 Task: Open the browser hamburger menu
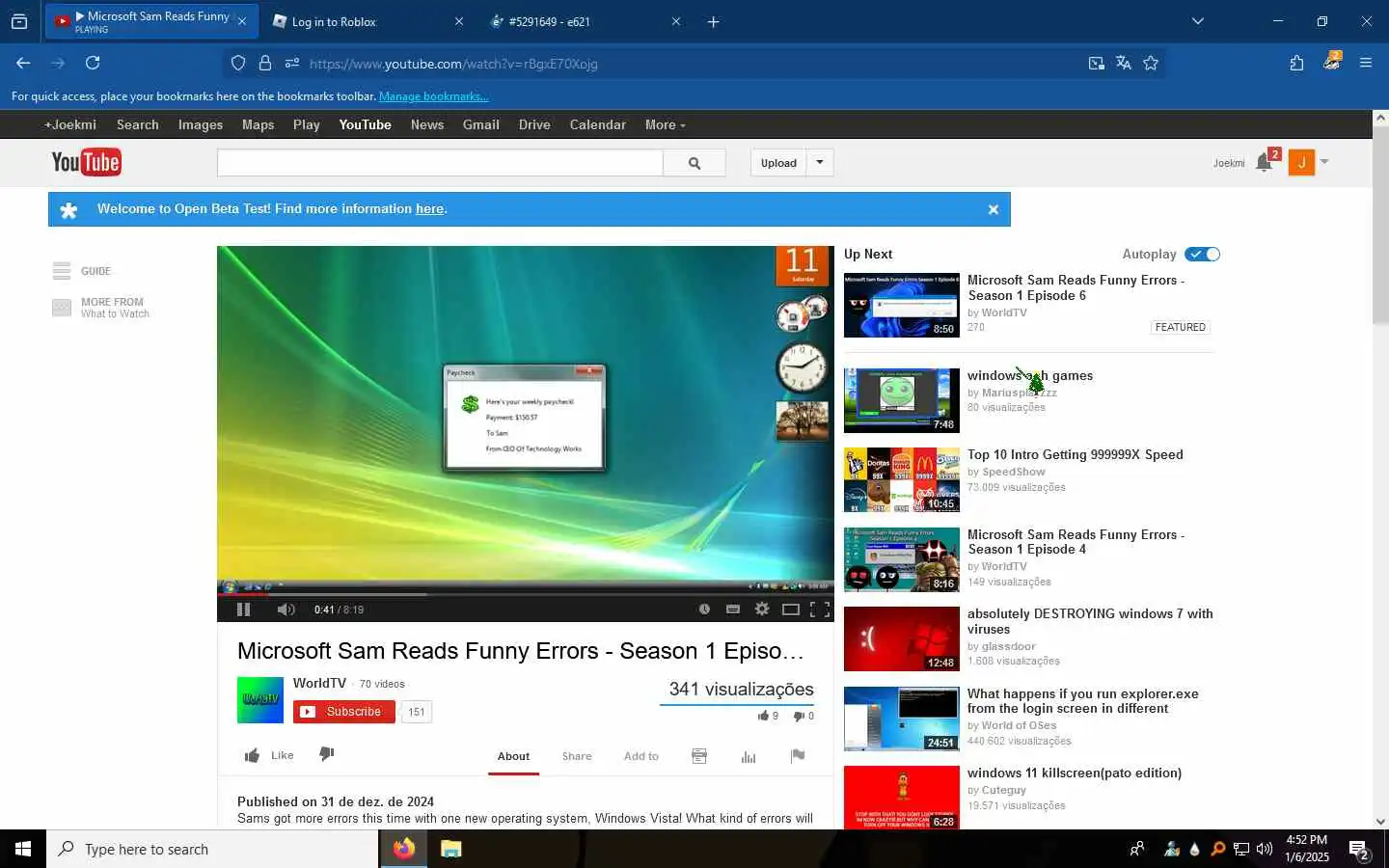tap(1365, 63)
